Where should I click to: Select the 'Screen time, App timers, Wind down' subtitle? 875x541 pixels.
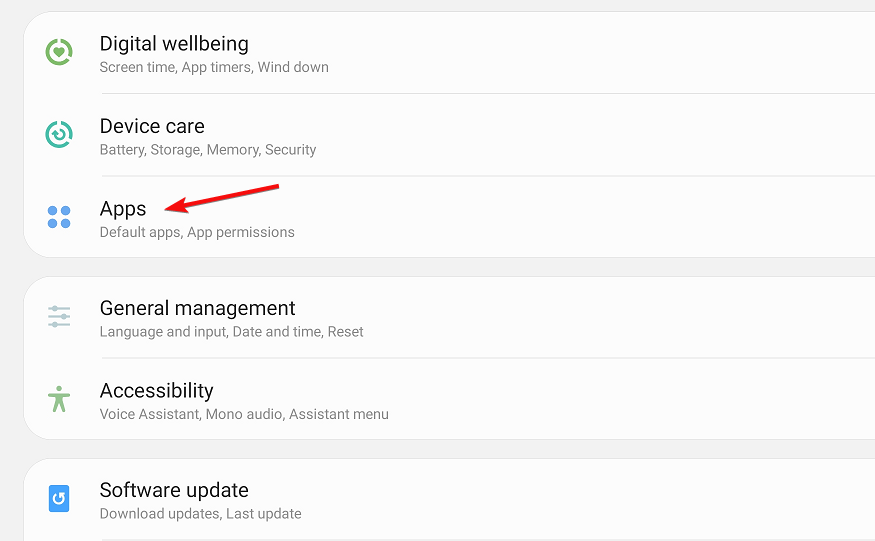[214, 67]
